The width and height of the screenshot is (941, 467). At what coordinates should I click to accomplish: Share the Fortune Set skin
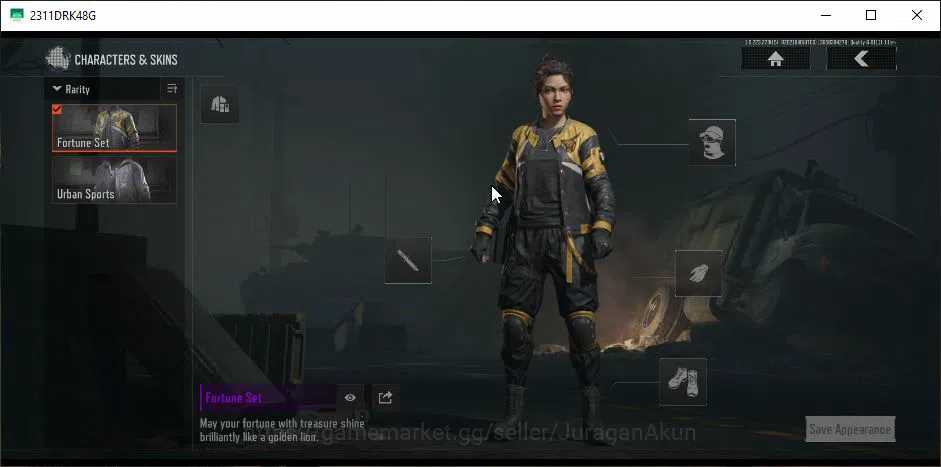point(385,397)
